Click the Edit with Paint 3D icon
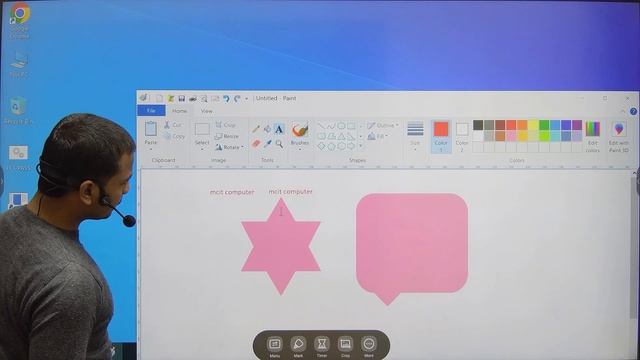This screenshot has height=360, width=640. (x=619, y=129)
